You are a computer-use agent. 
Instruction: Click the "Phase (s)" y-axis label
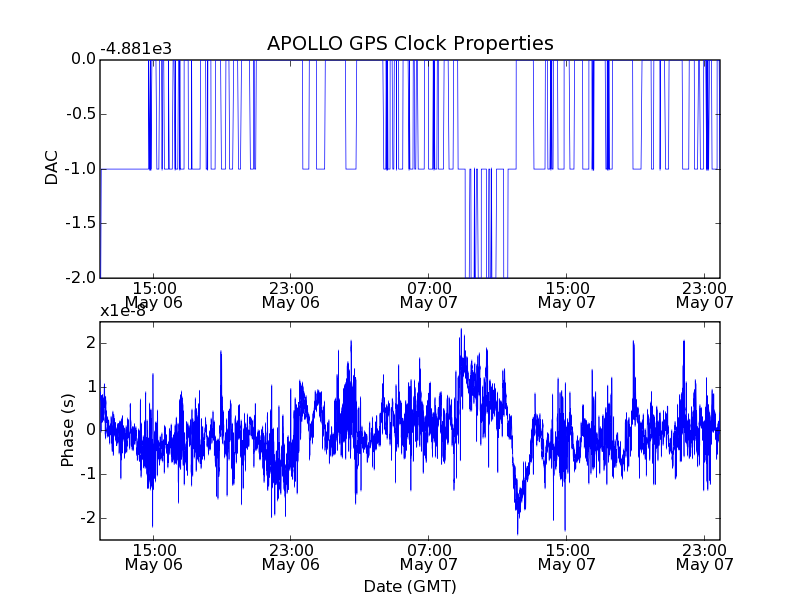tap(67, 430)
